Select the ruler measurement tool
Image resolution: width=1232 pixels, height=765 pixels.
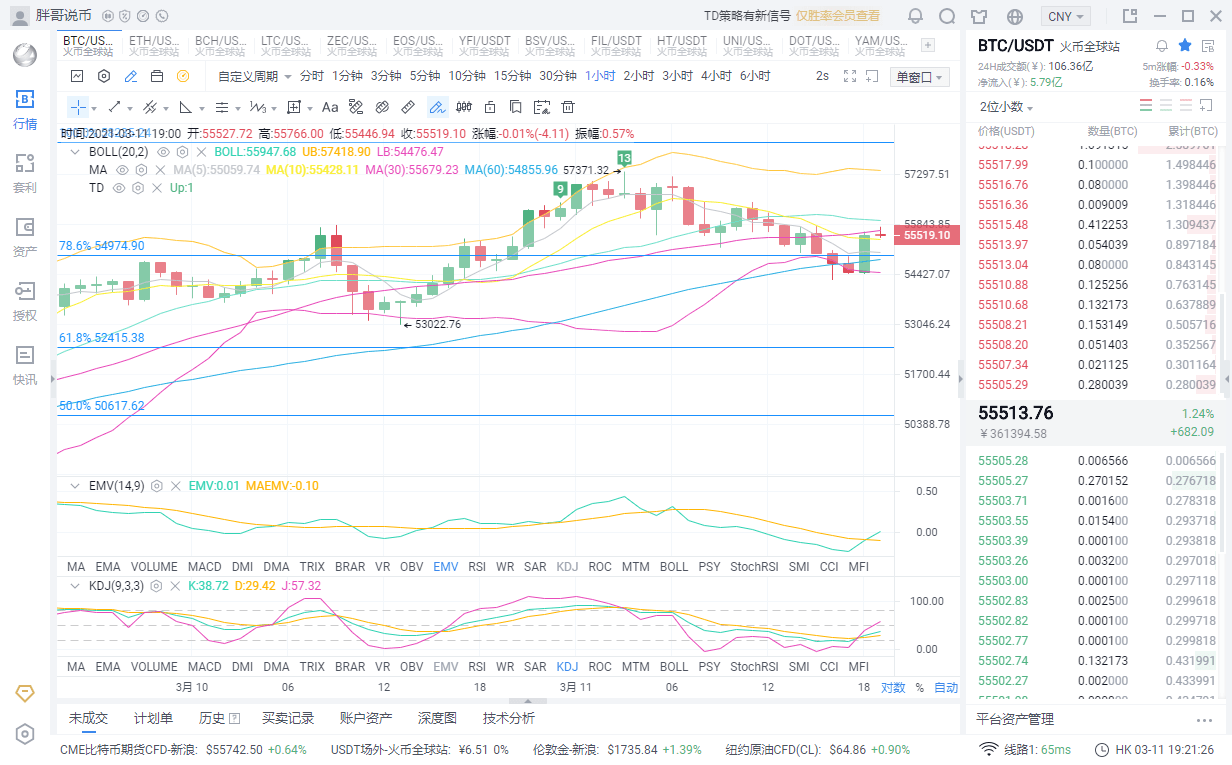pos(408,107)
